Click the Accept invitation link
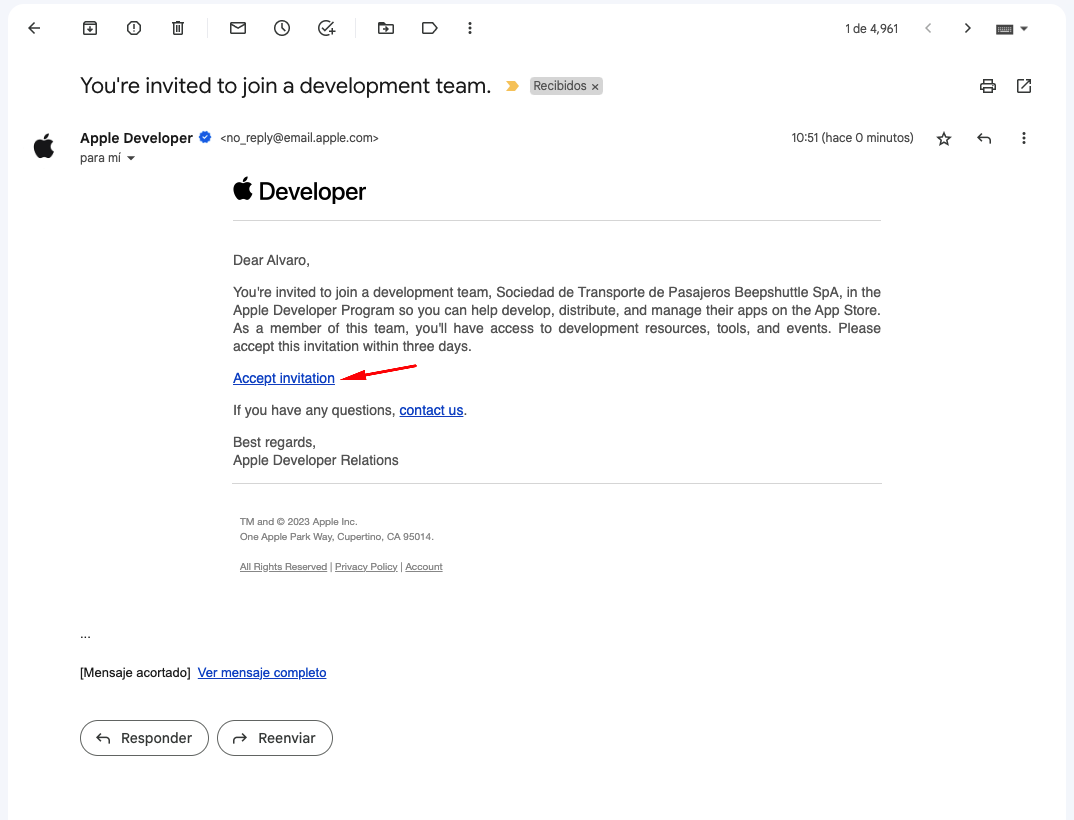 [x=284, y=378]
